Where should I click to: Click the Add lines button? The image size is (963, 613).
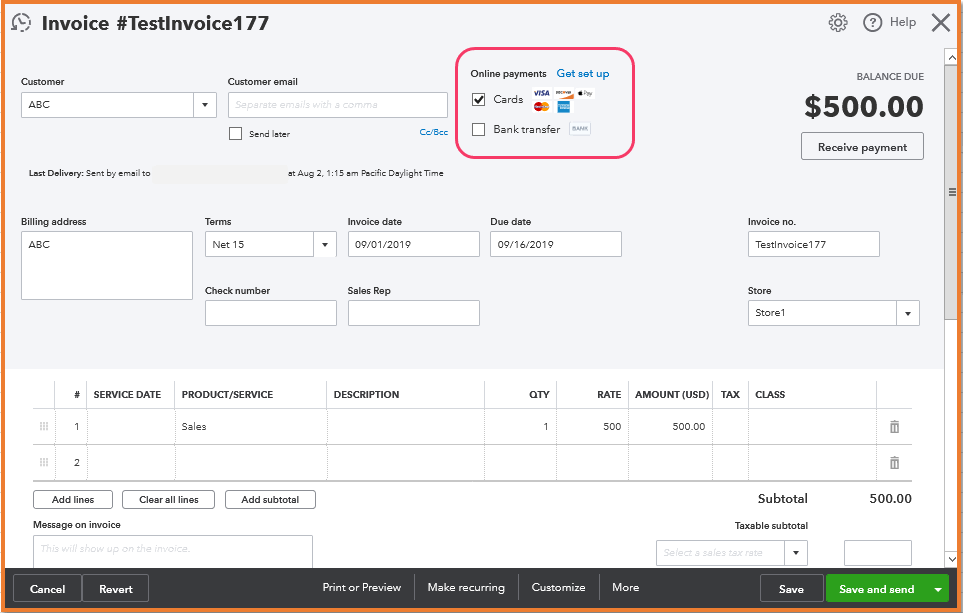[x=73, y=500]
